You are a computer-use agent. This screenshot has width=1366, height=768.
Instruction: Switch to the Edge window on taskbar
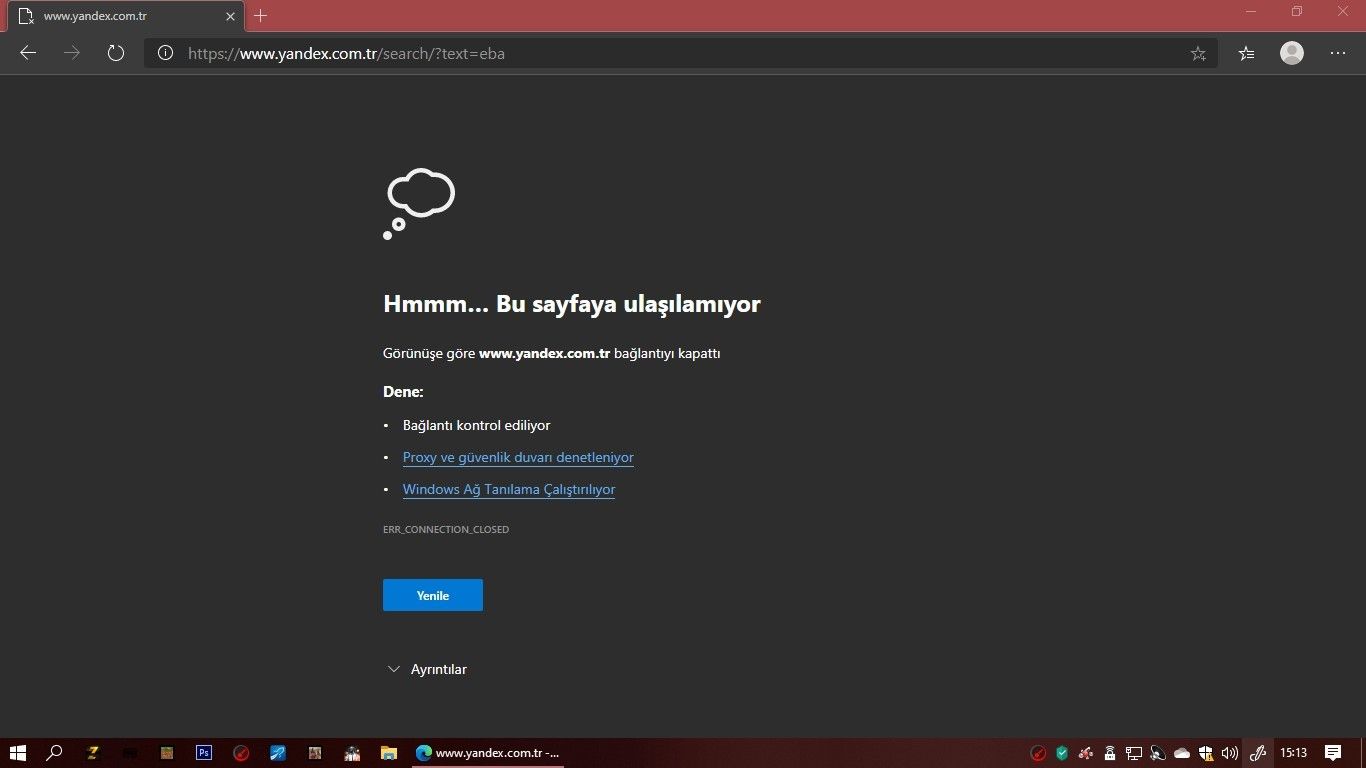point(488,753)
